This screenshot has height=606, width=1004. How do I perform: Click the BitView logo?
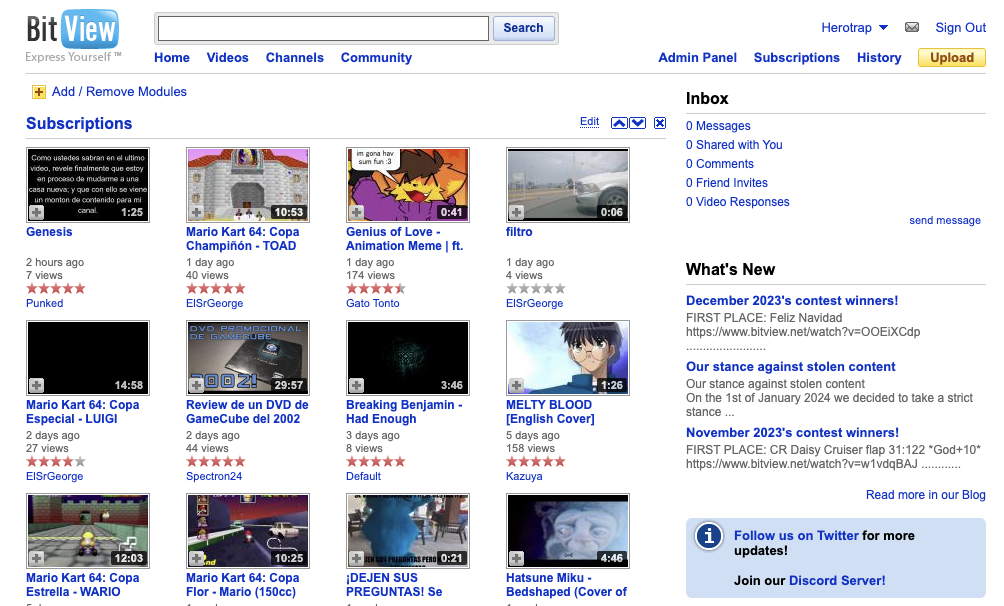coord(73,32)
